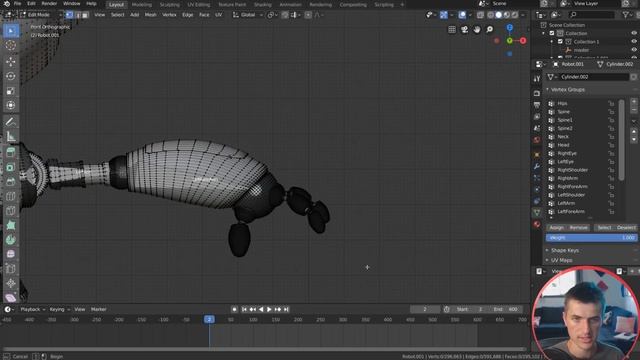Hide master armature with eye icon

634,50
